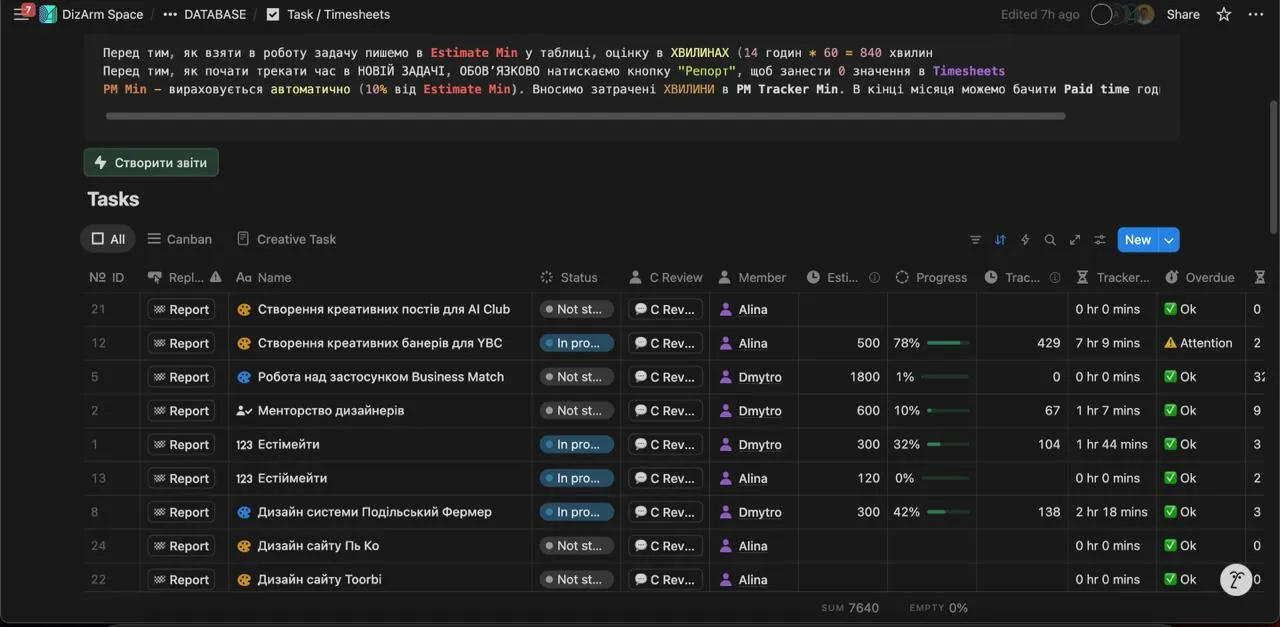This screenshot has width=1280, height=627.
Task: Click info icon beside the Esti column header
Action: click(x=874, y=278)
